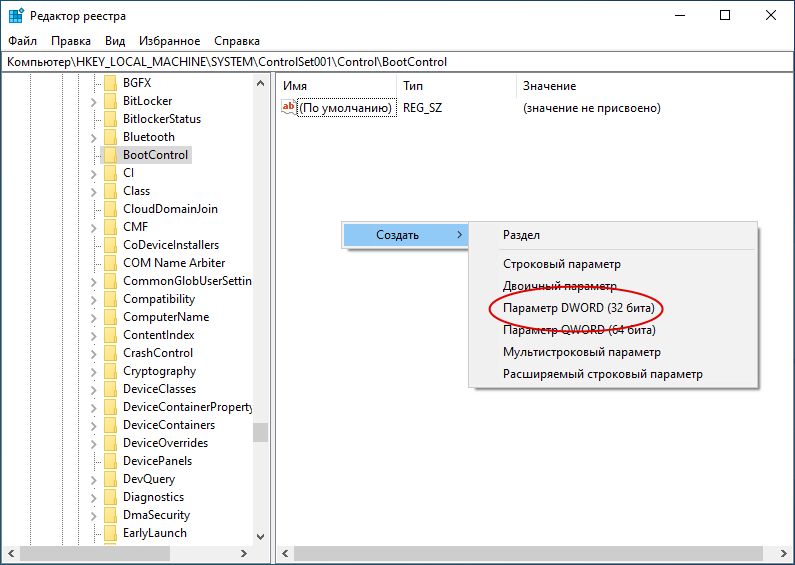Click the Diagnostics folder icon

(110, 497)
